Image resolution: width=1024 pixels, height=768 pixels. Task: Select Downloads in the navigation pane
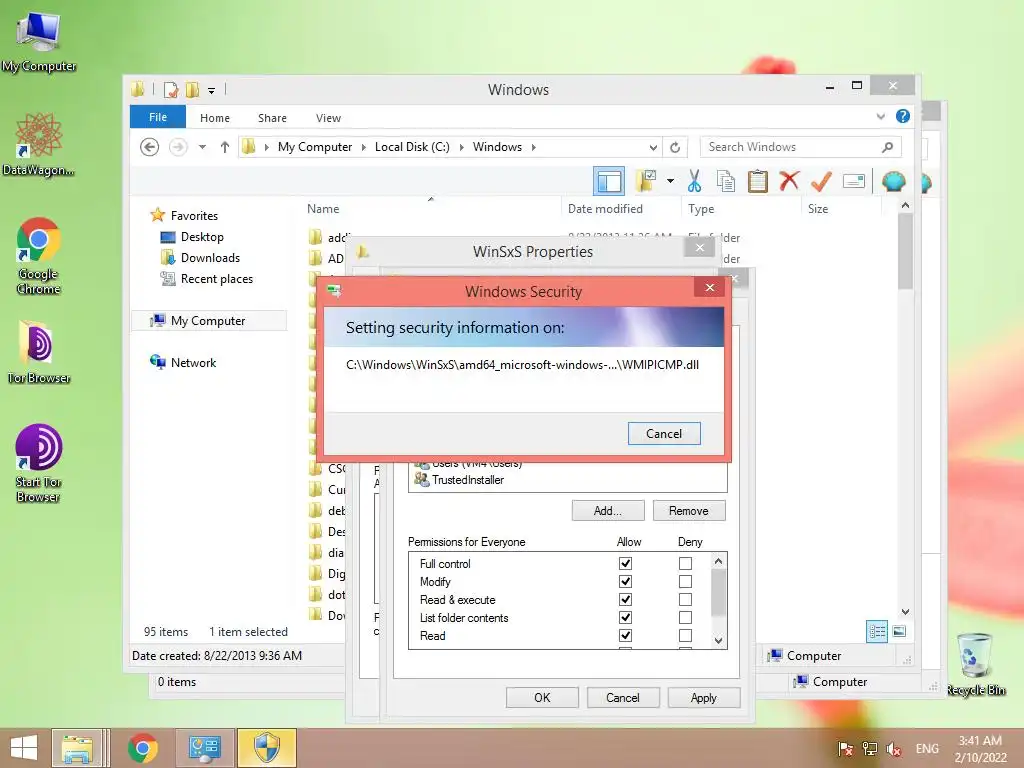tap(210, 257)
